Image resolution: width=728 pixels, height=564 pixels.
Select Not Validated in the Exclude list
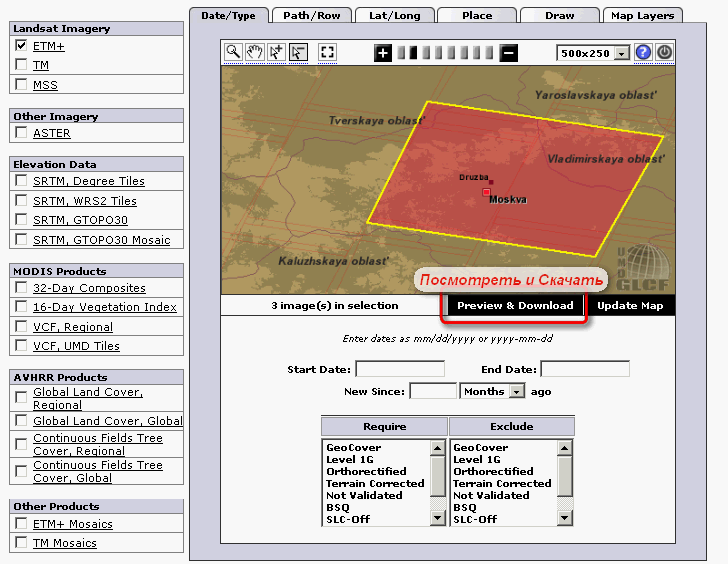coord(491,495)
